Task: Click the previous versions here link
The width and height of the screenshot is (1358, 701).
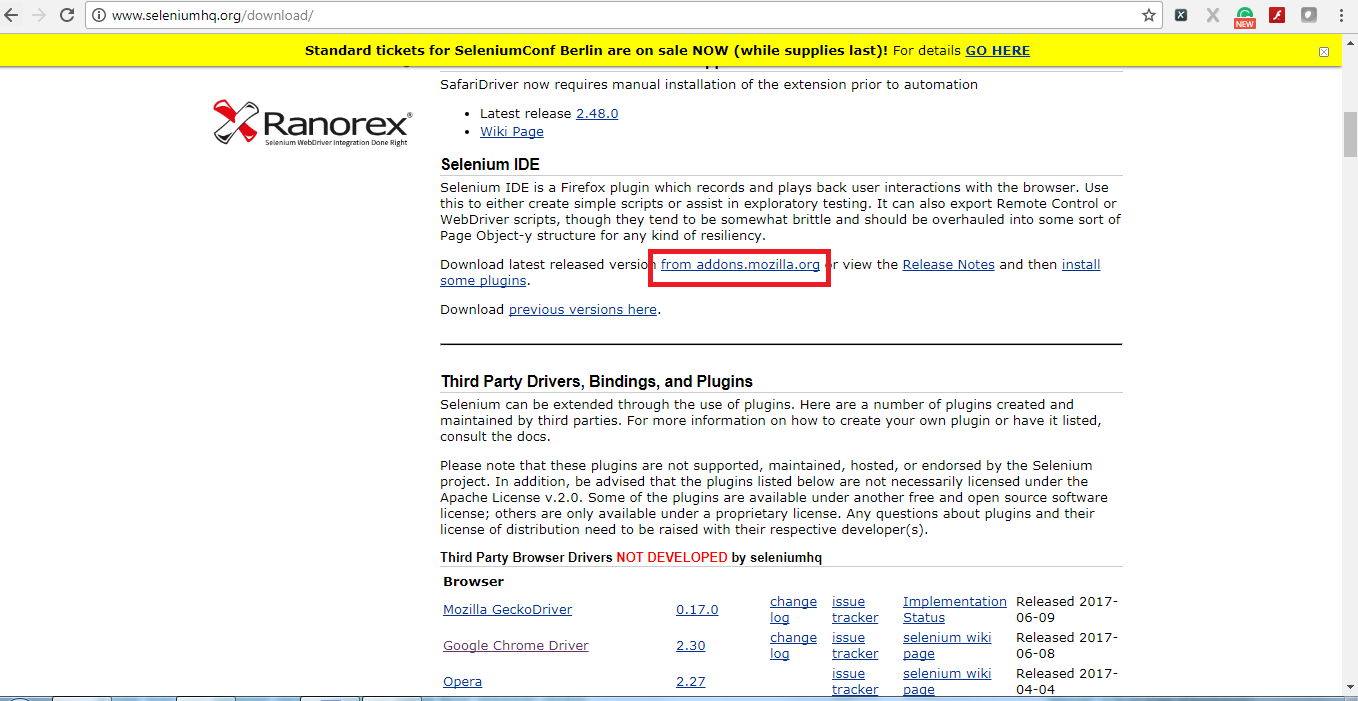Action: [x=583, y=310]
